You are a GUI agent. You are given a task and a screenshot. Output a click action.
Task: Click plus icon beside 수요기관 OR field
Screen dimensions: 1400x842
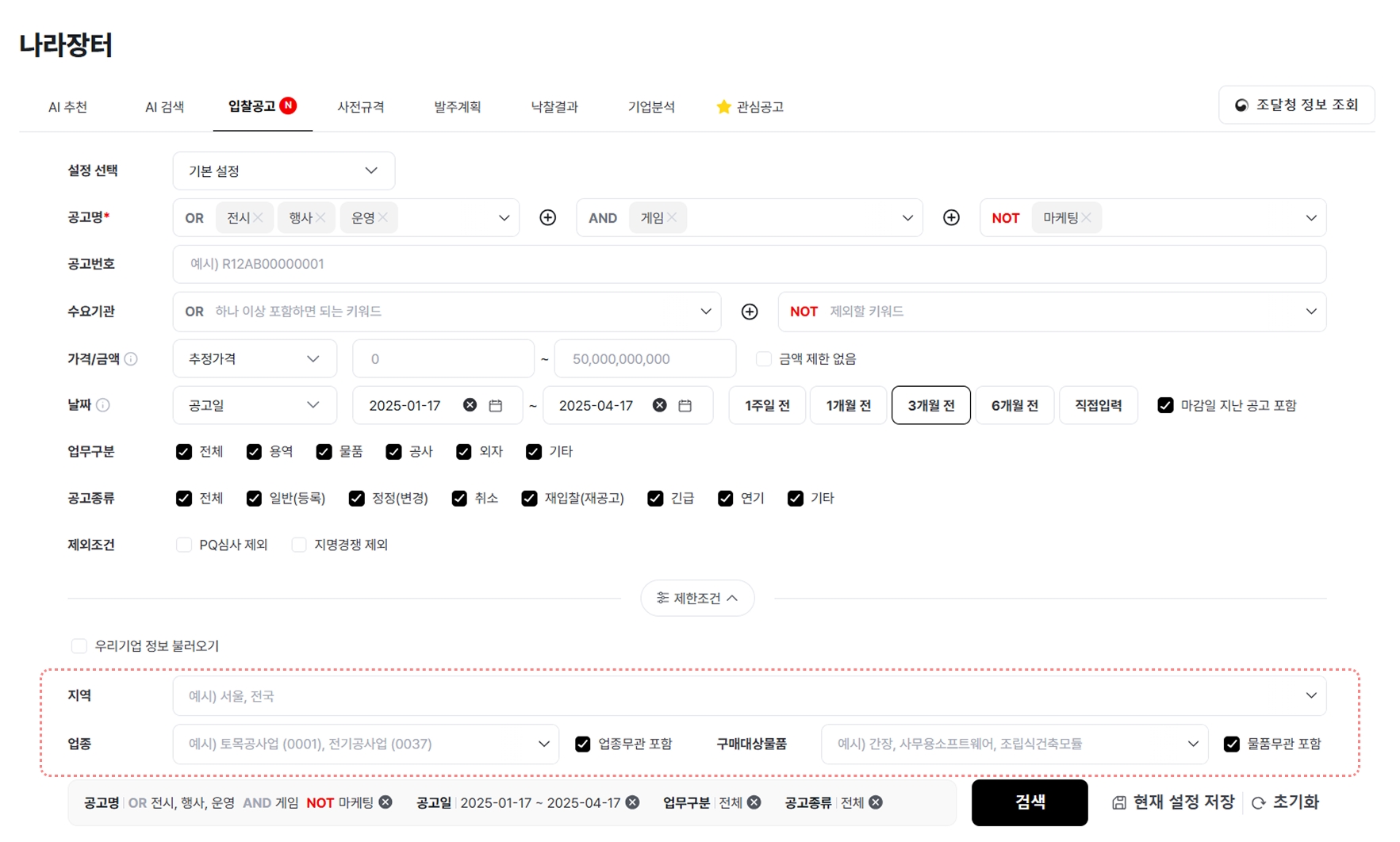749,312
